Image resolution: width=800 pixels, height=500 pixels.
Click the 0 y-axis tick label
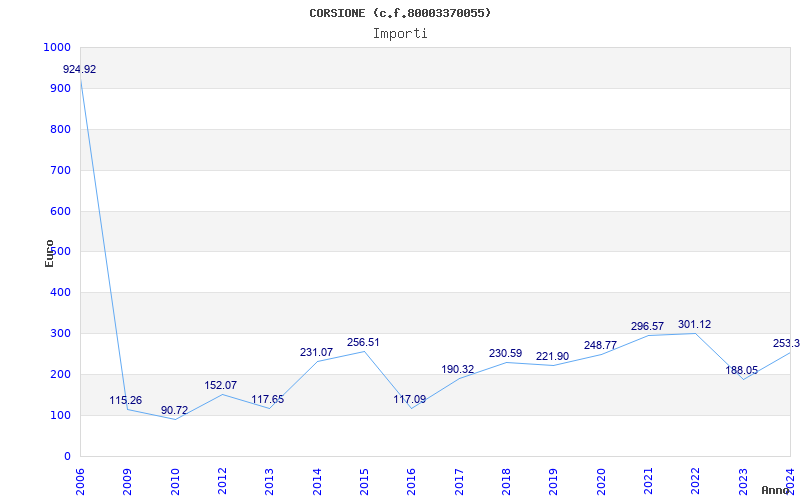point(67,456)
